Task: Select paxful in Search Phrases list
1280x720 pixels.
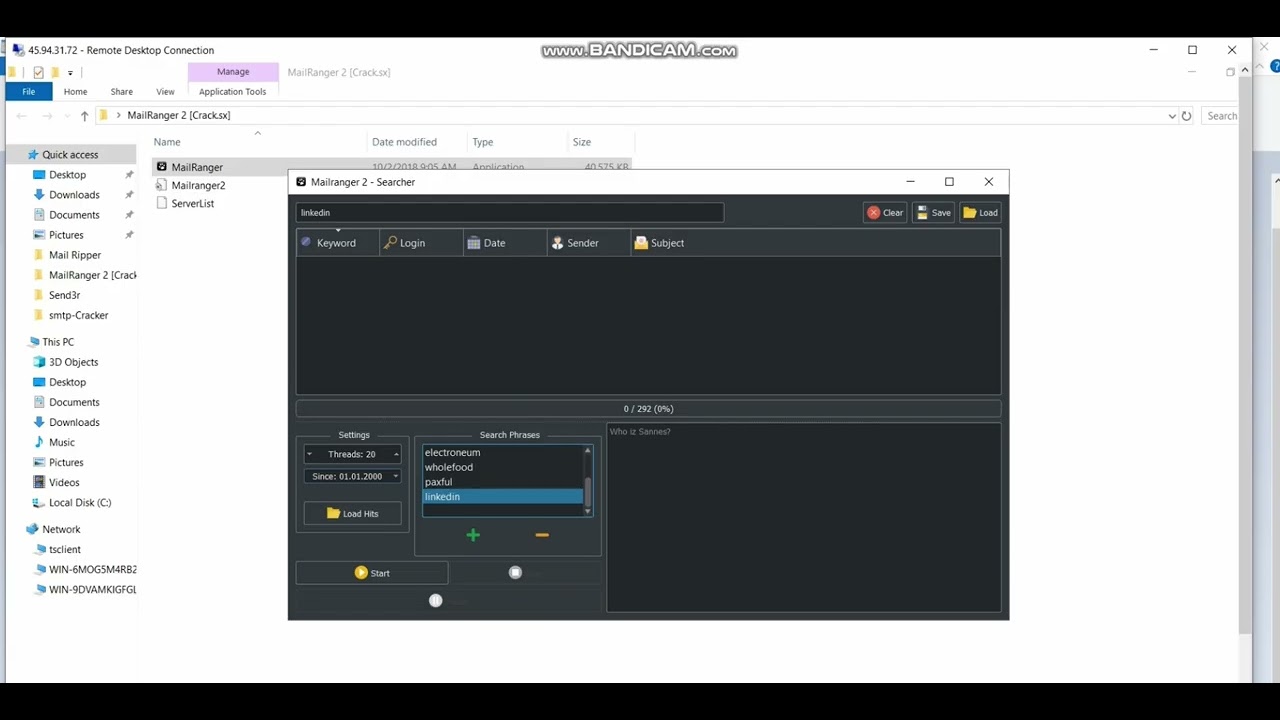Action: click(438, 482)
